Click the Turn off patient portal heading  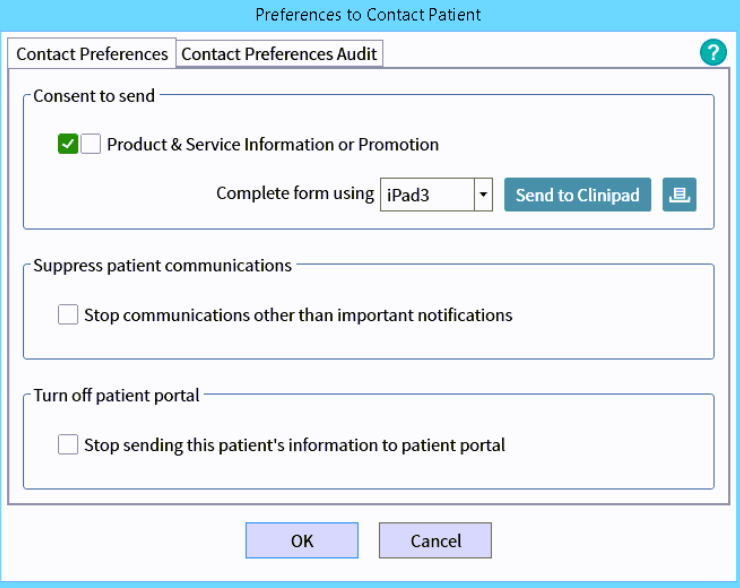(117, 395)
